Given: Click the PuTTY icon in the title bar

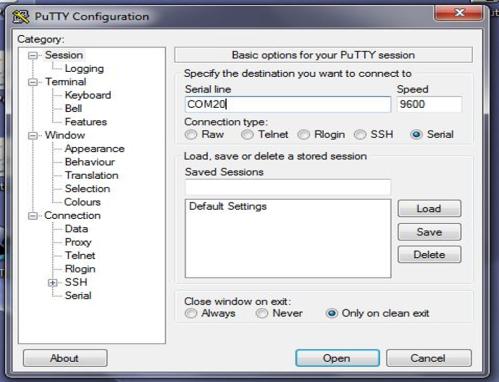Looking at the screenshot, I should [x=20, y=17].
